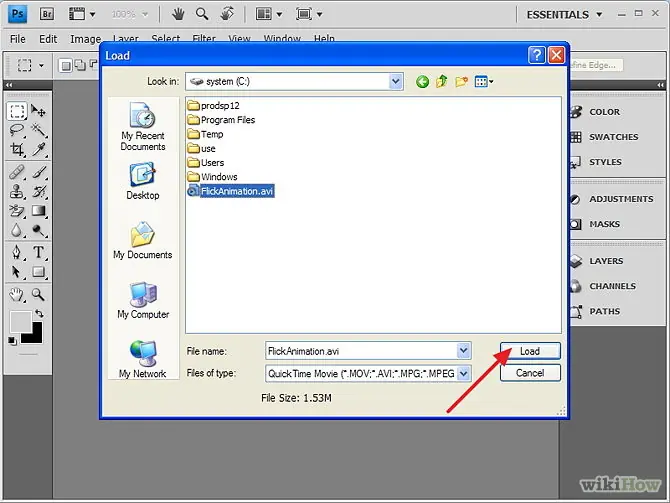Swap foreground and background colors
Image resolution: width=670 pixels, height=503 pixels.
[39, 313]
